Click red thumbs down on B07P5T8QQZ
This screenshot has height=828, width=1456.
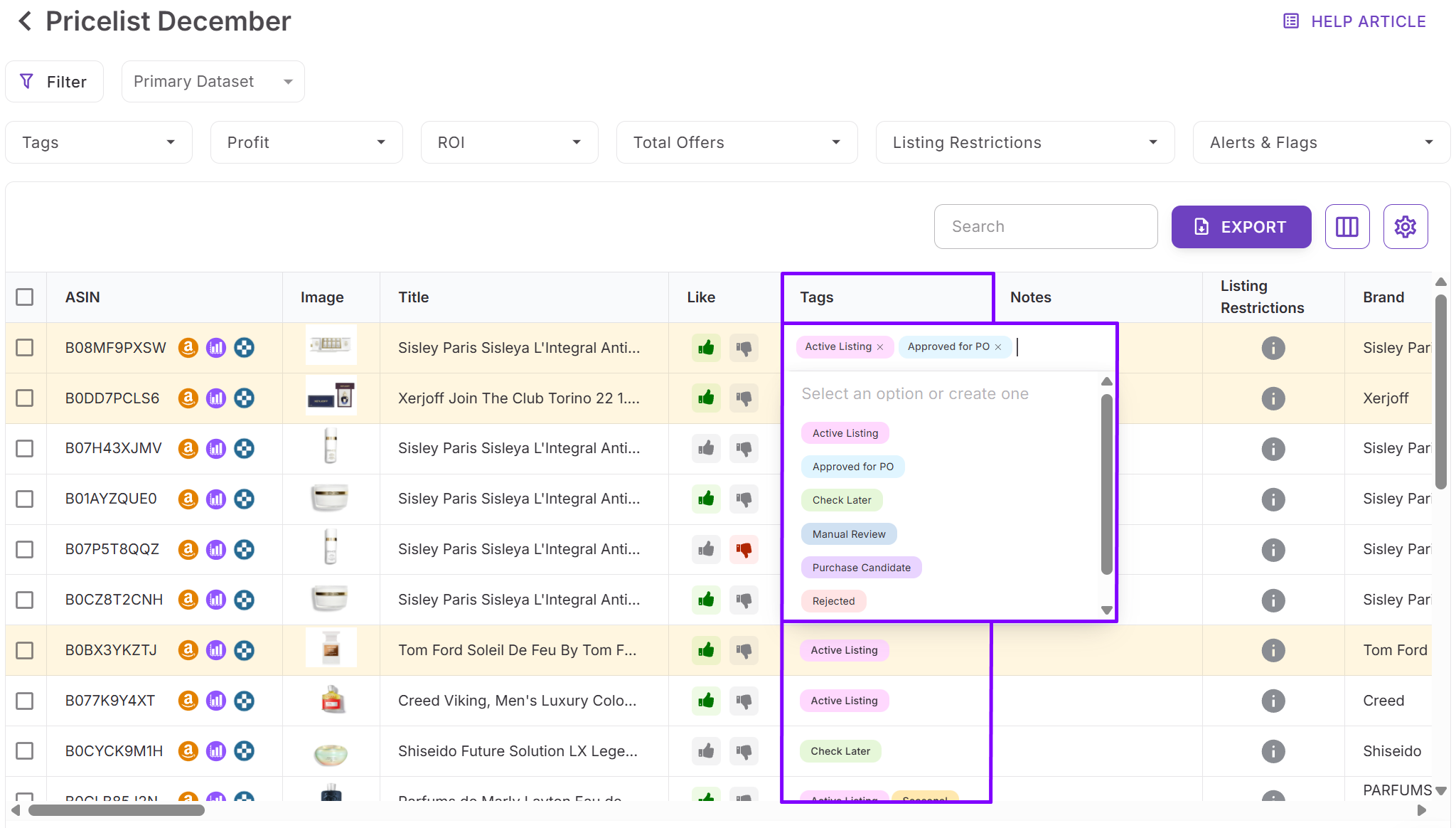click(744, 550)
